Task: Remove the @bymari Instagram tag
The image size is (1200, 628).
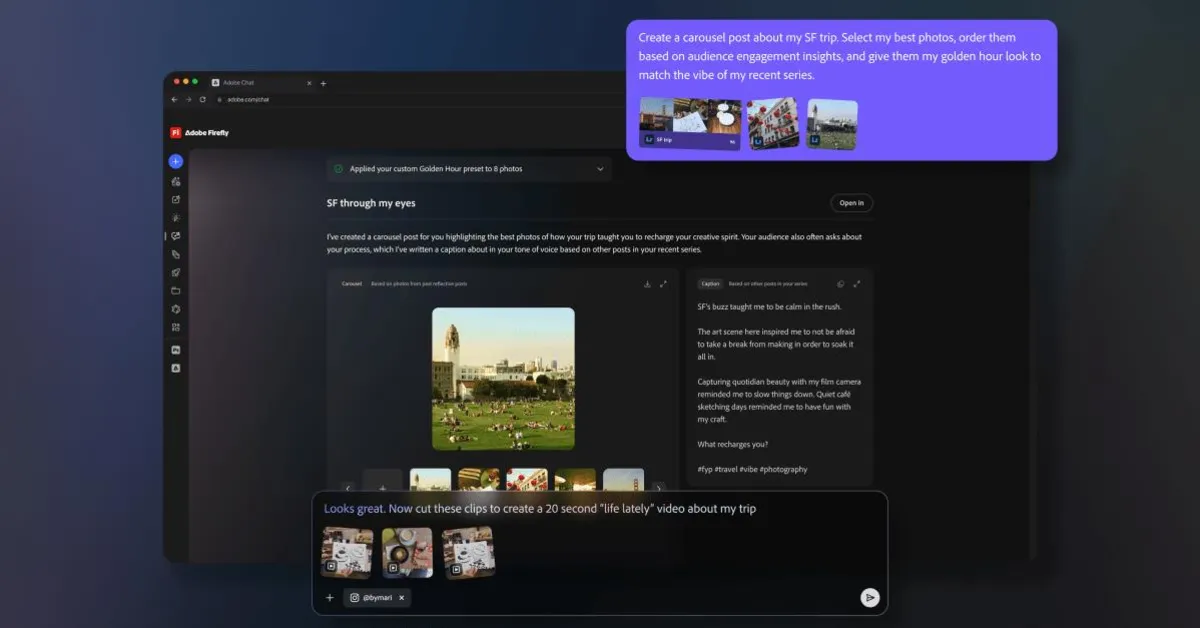Action: 401,597
